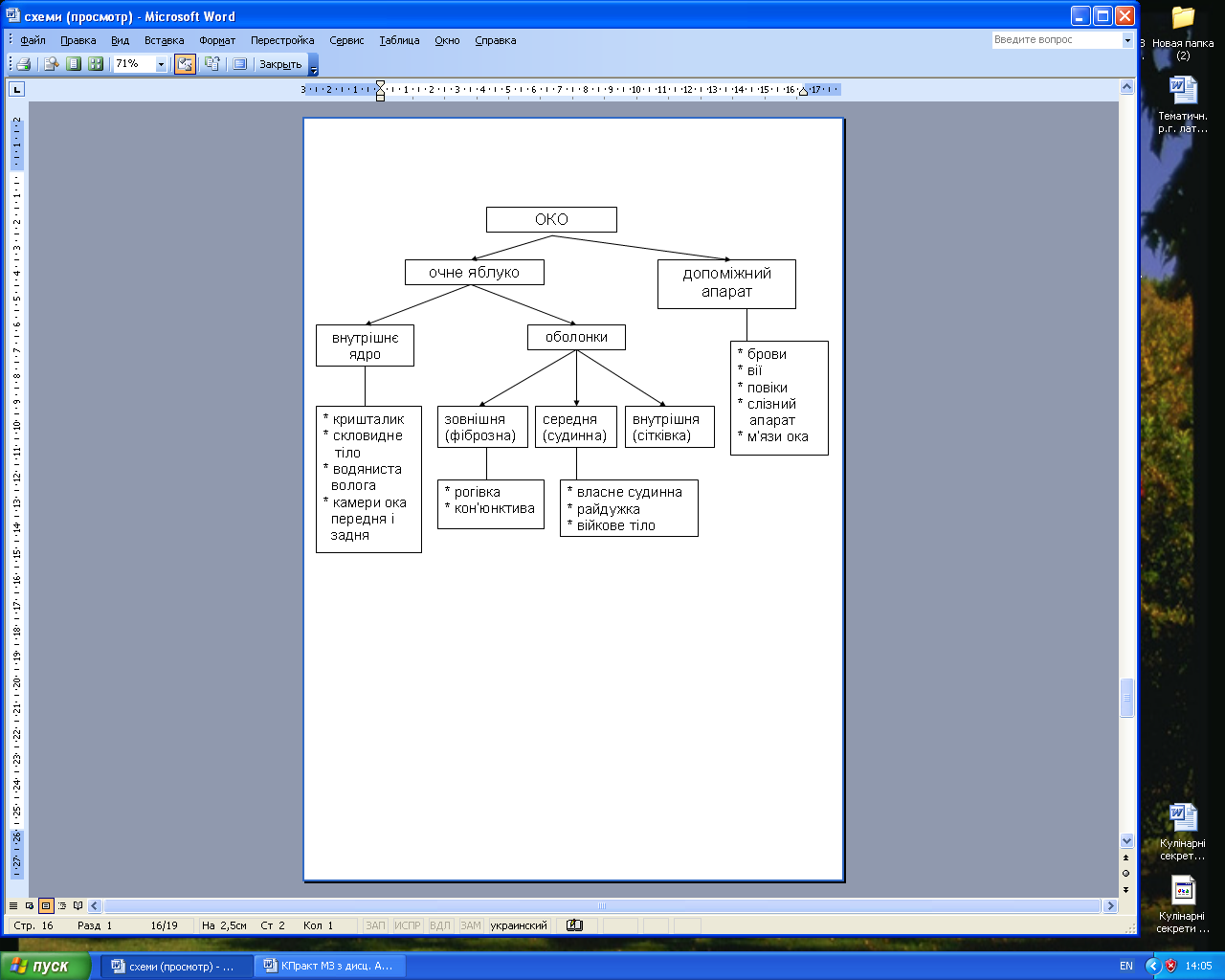Screen dimensions: 1225x980
Task: Switch to схеми (просмотр) taskbar button
Action: 176,966
